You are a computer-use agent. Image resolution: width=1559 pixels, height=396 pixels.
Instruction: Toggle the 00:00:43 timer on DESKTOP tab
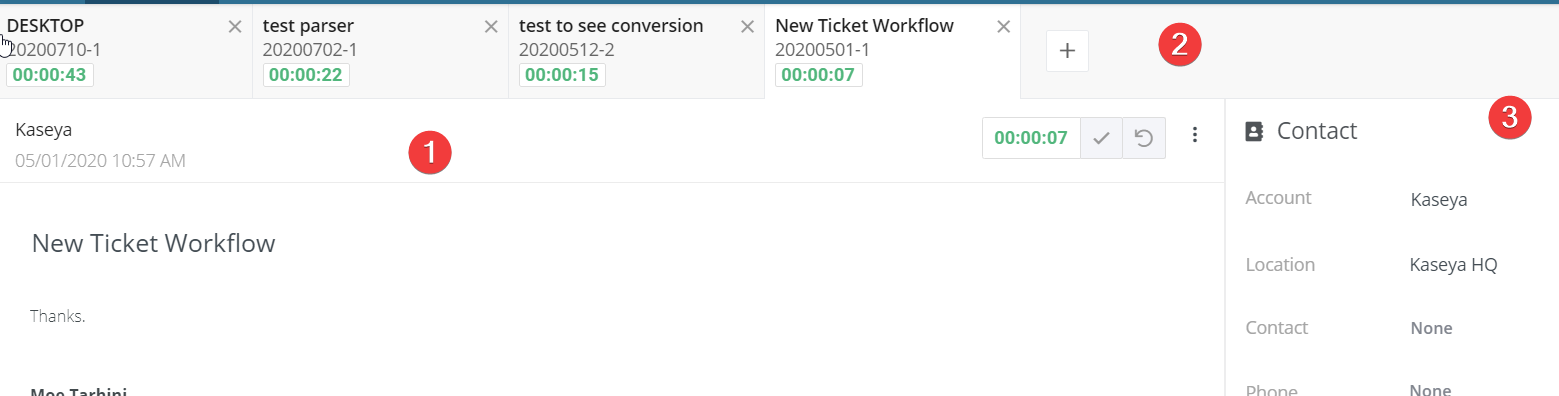coord(50,75)
